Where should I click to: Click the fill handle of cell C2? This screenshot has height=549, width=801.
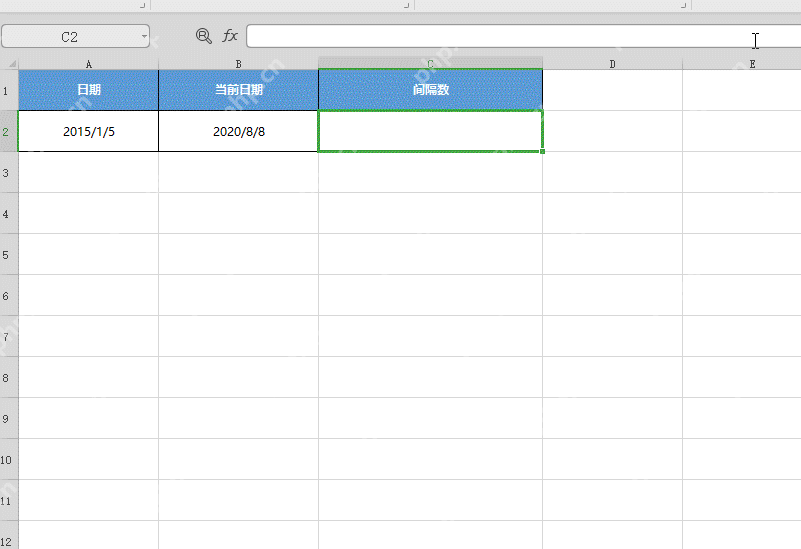[542, 151]
